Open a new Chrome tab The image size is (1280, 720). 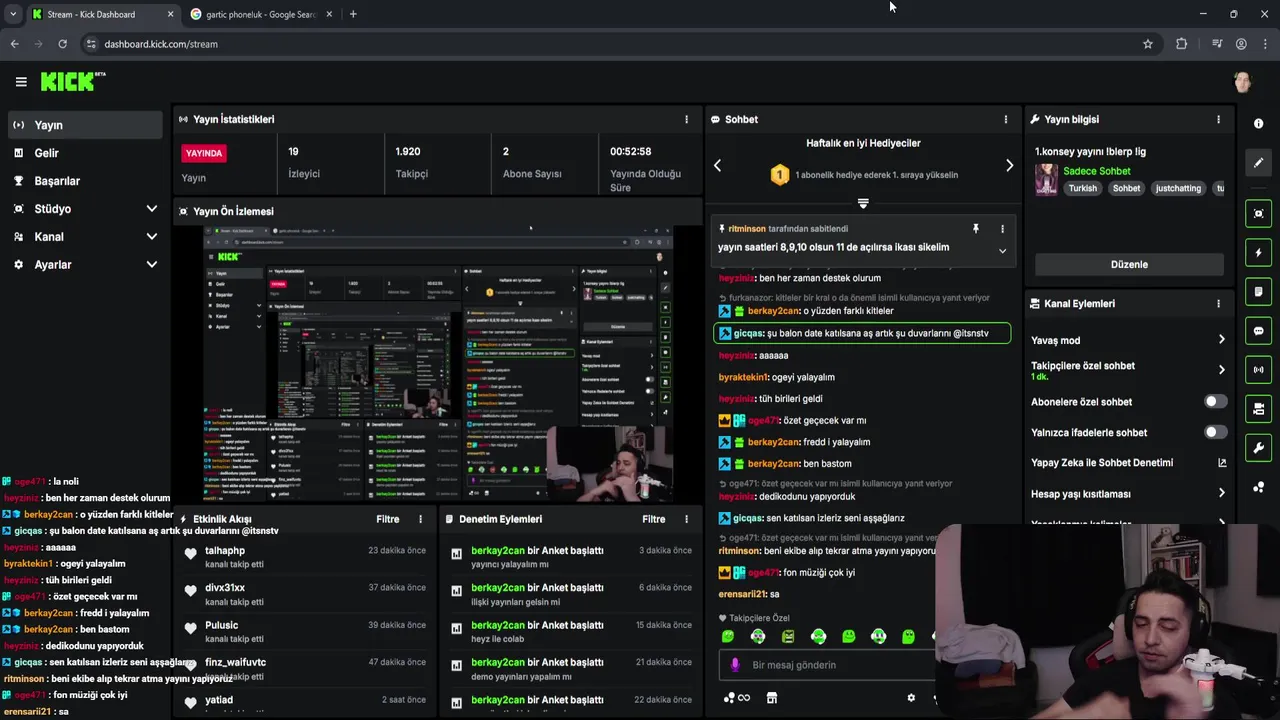(353, 14)
